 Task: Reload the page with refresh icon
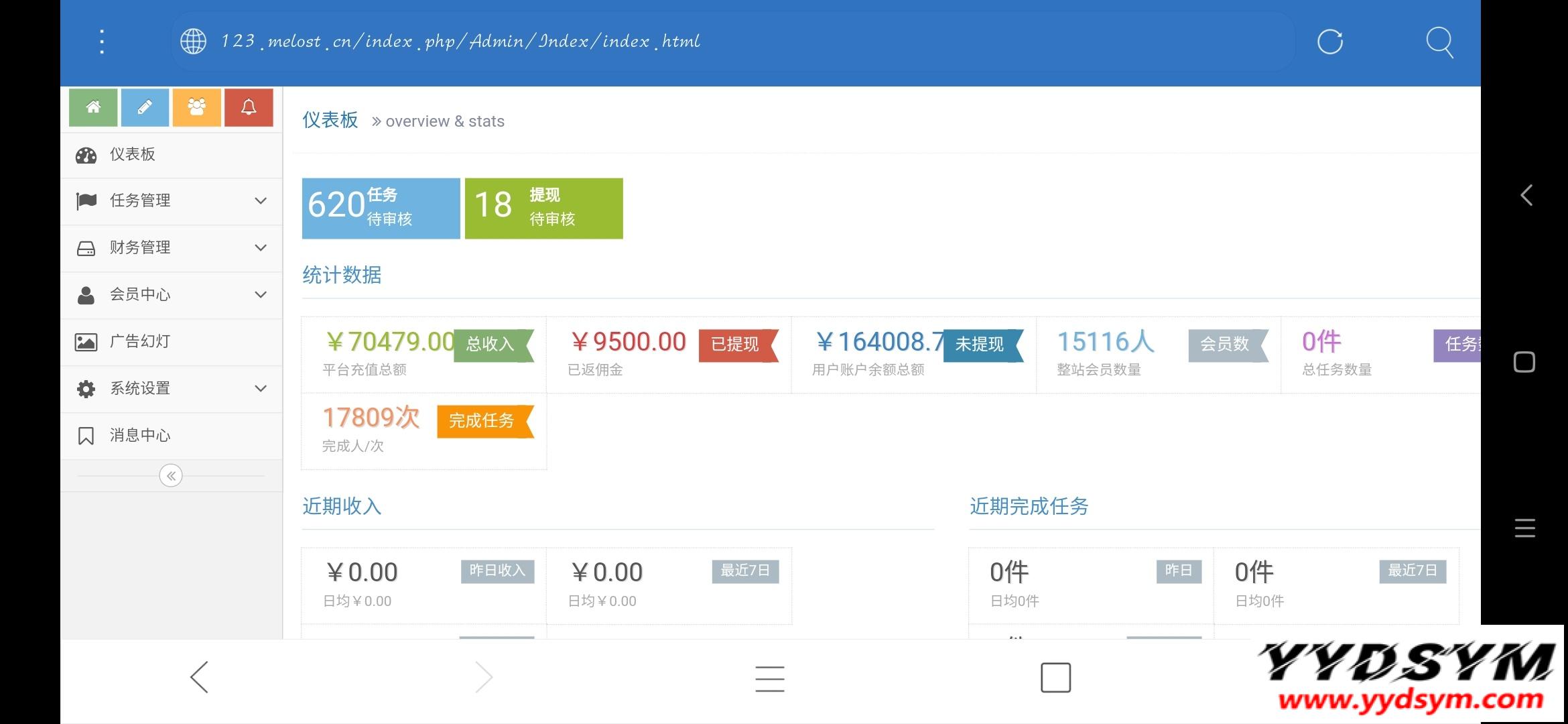(1329, 42)
